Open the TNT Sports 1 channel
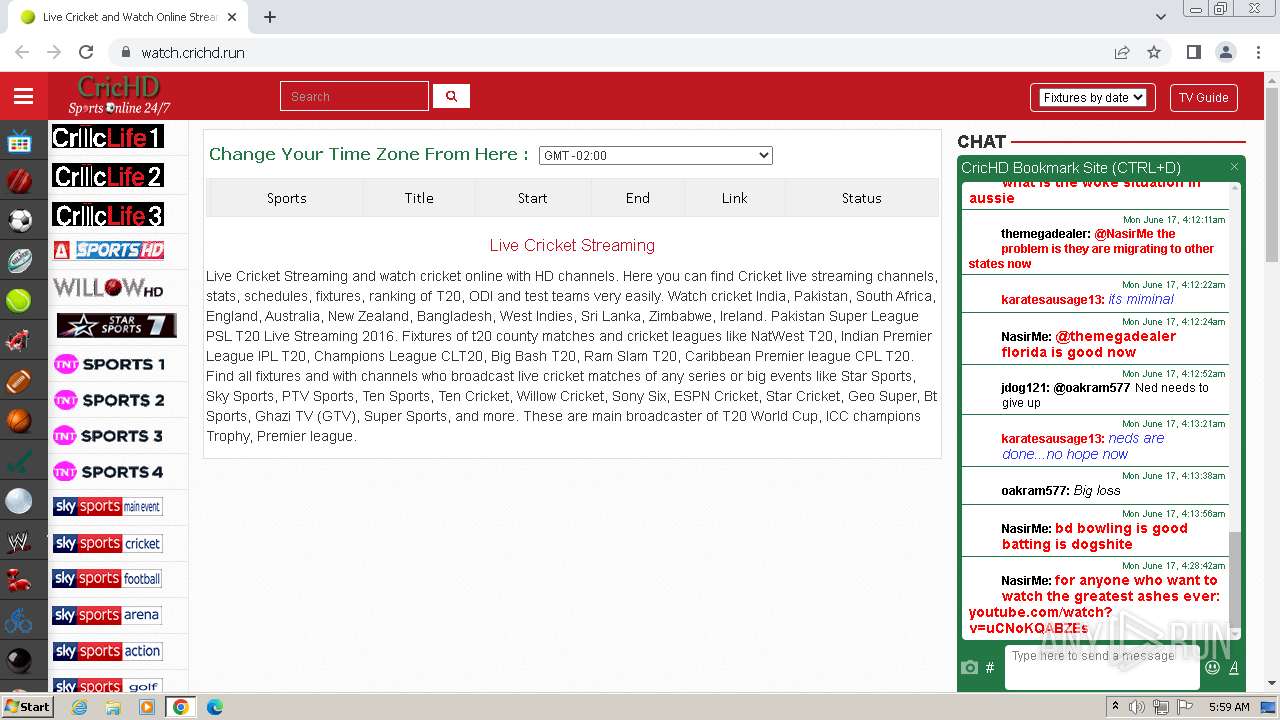The width and height of the screenshot is (1280, 720). (108, 364)
